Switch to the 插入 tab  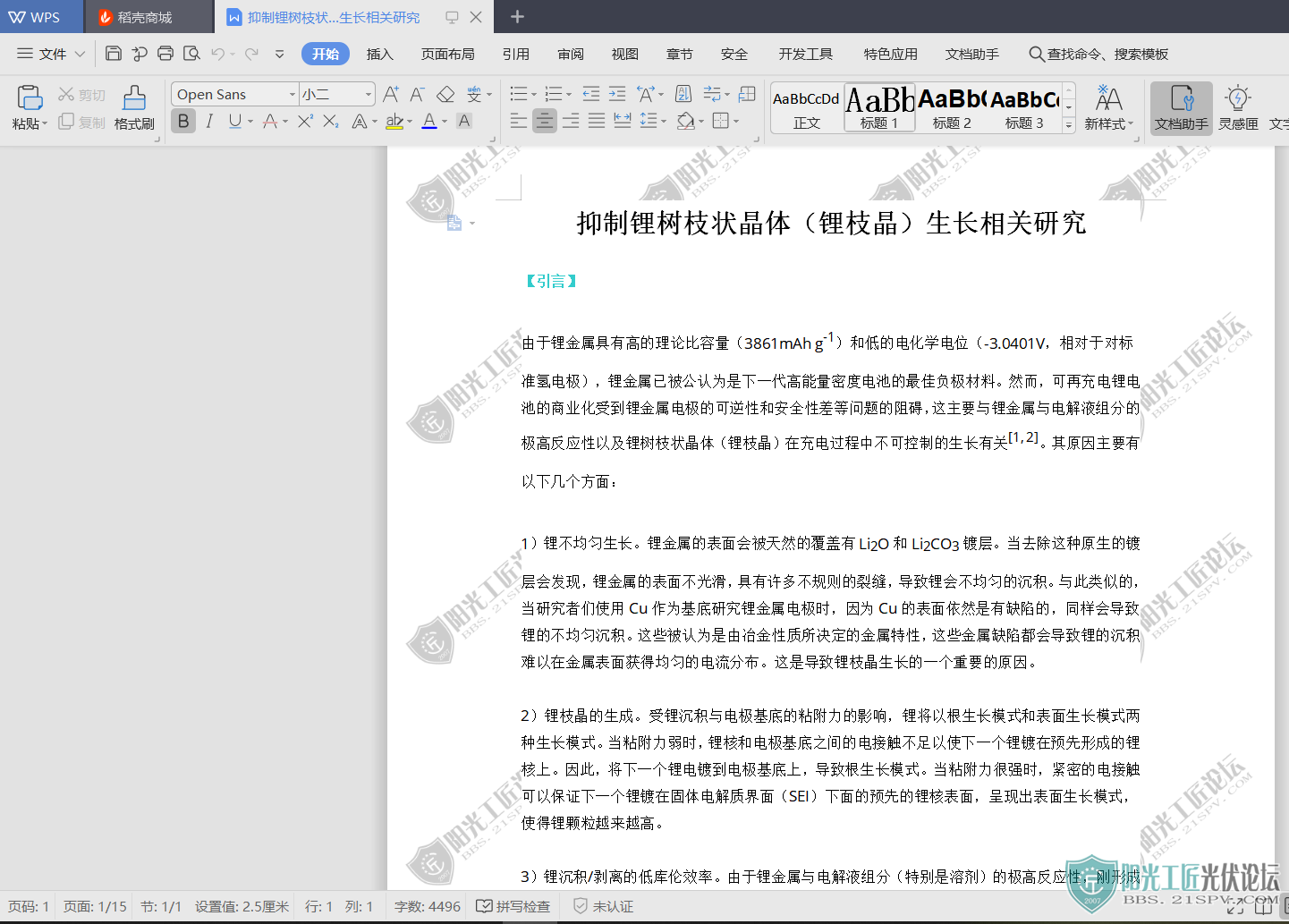tap(380, 54)
